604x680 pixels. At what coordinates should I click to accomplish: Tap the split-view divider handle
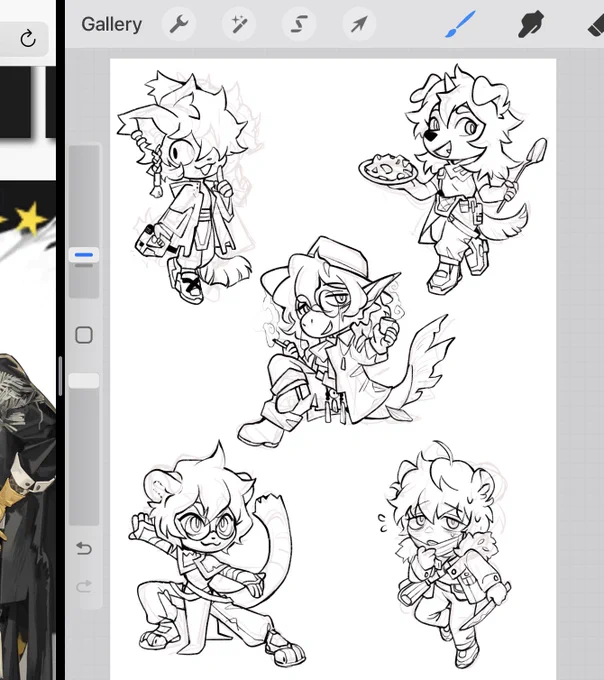[60, 376]
